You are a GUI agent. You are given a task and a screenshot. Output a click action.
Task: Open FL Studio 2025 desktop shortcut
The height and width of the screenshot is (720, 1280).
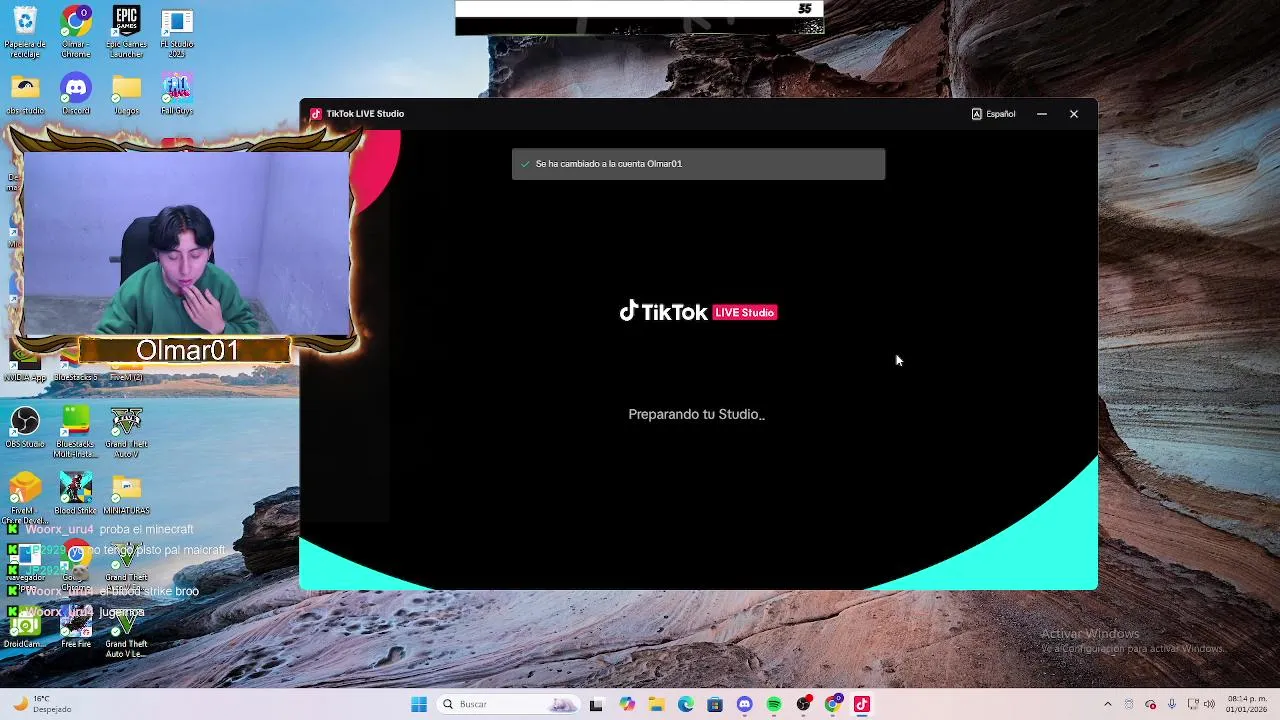[177, 31]
